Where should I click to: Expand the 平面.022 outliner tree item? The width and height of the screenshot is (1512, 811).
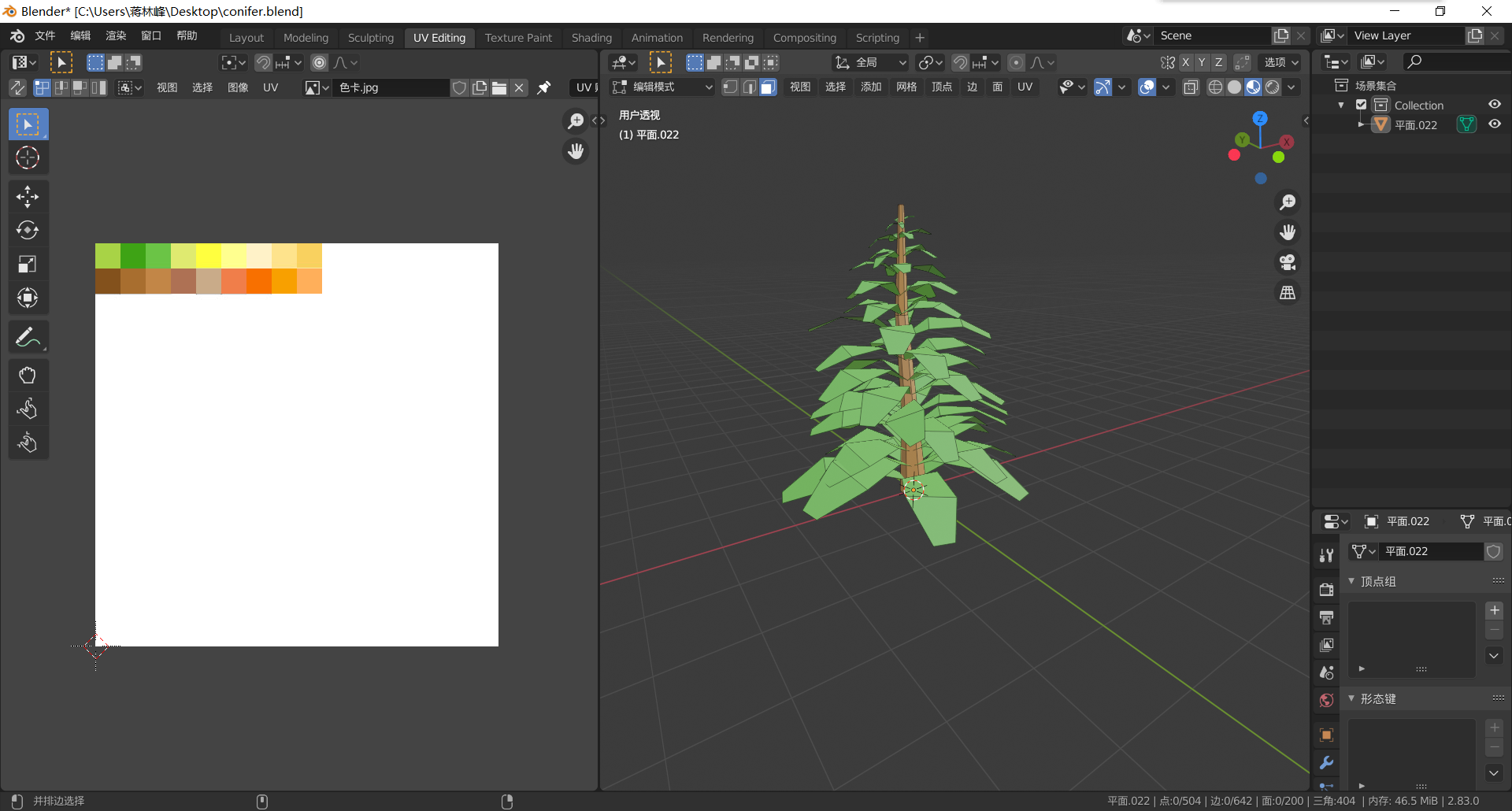1360,124
